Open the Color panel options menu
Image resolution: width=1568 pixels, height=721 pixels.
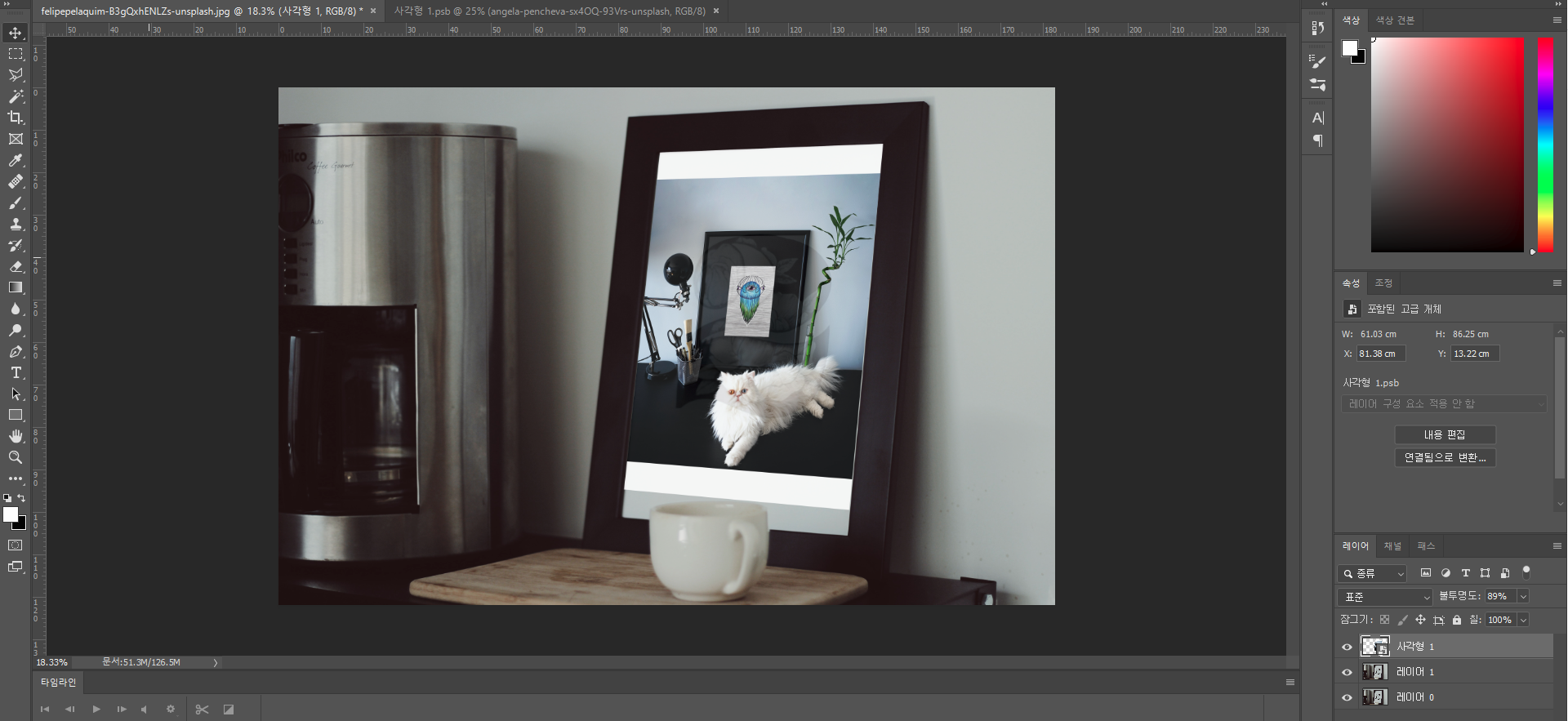click(1557, 20)
